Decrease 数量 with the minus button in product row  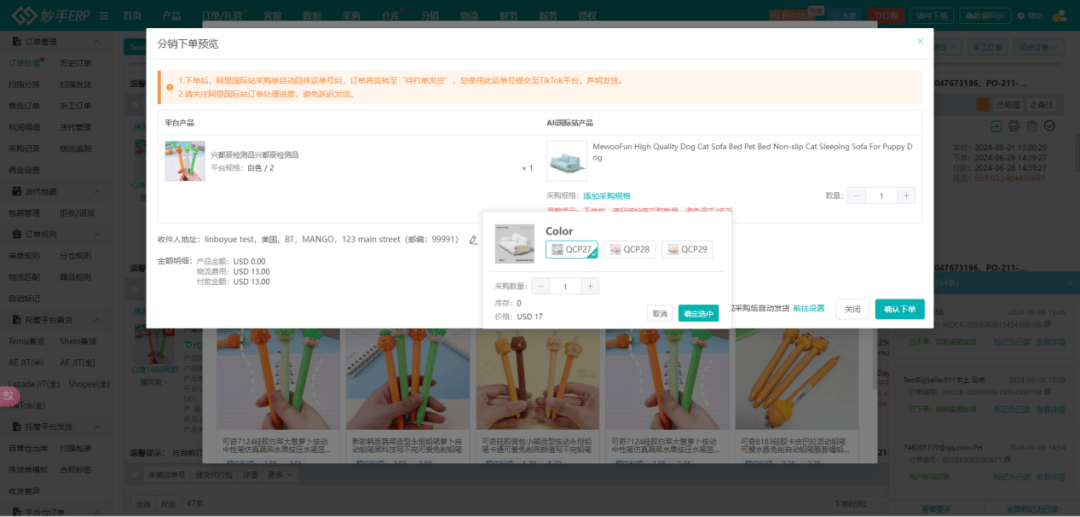tap(857, 196)
